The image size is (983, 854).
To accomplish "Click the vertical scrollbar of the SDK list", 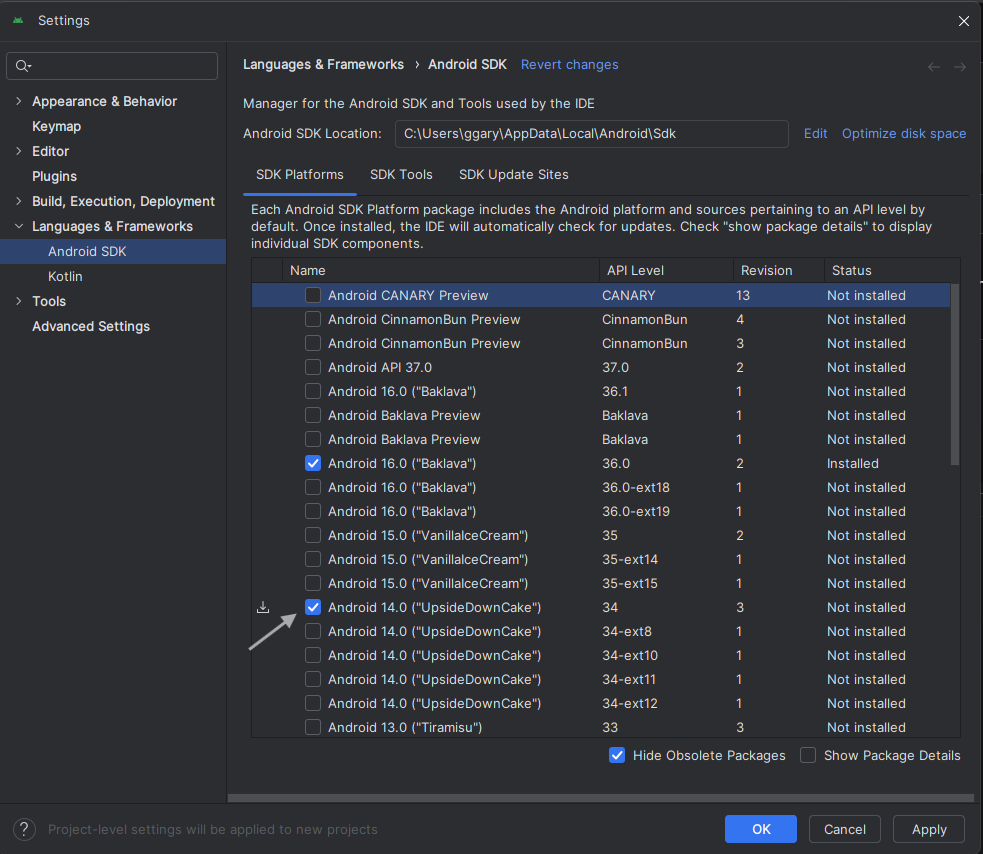I will 954,374.
